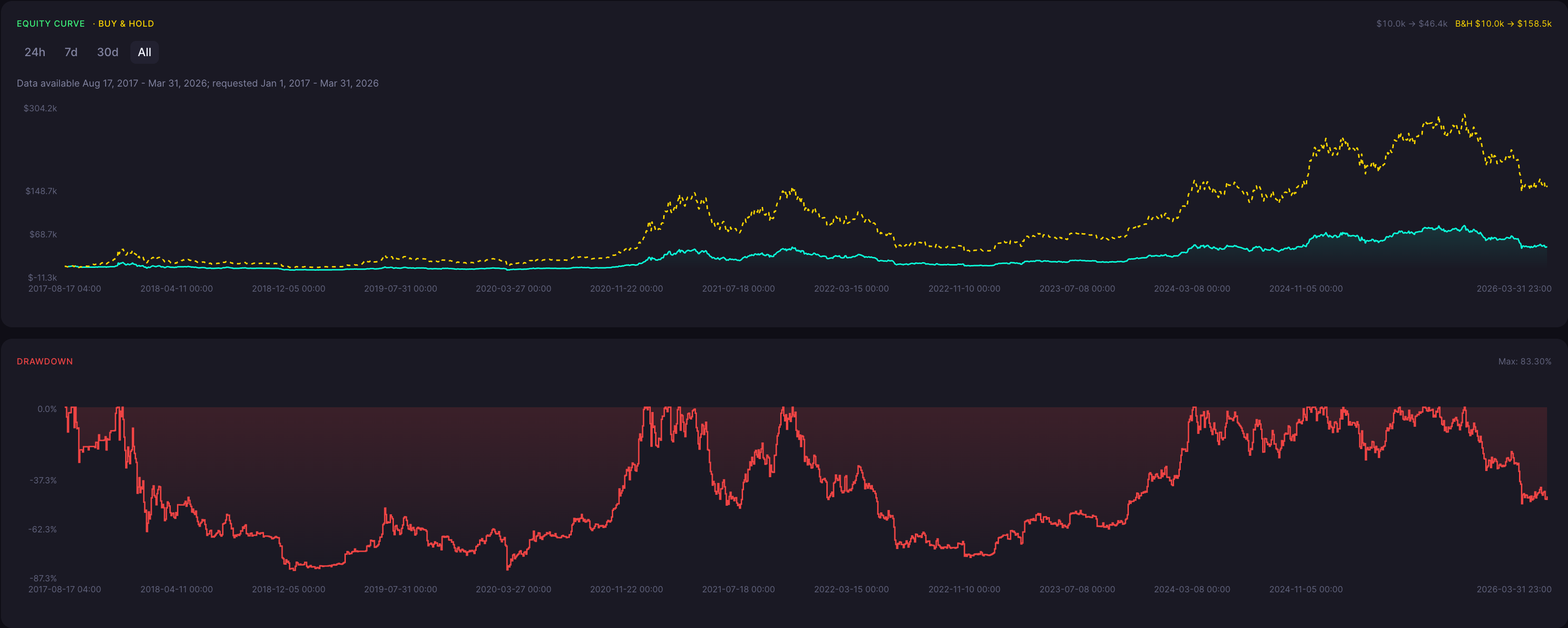Click the B&H $10.0k → $158.5k summary
This screenshot has width=1568, height=628.
coord(1503,24)
